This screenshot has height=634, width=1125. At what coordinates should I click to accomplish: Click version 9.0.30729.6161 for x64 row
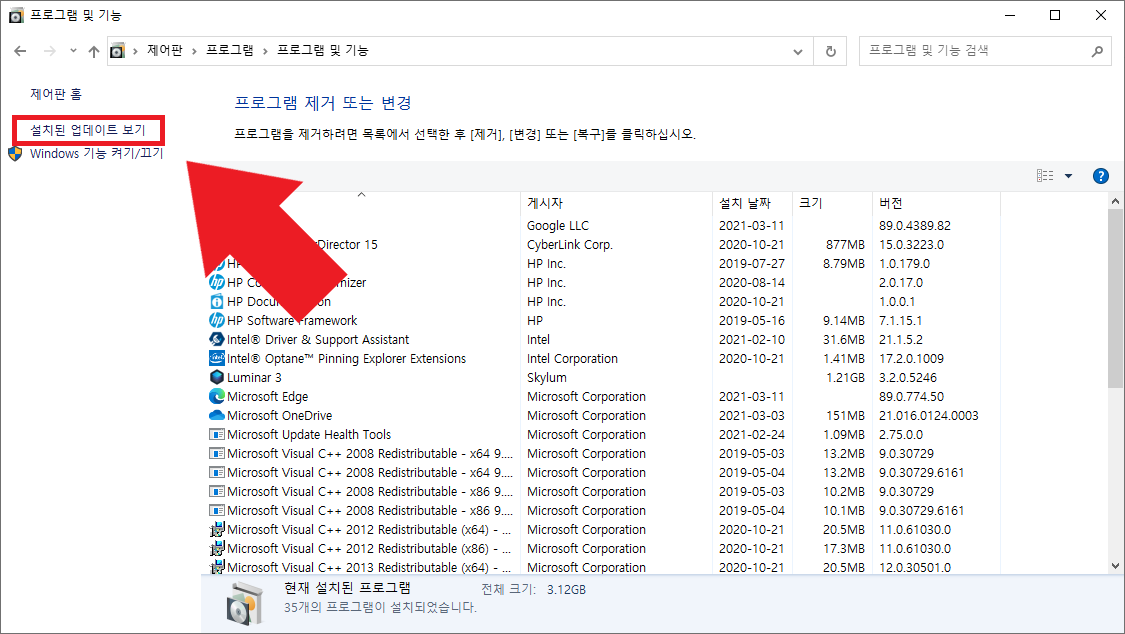coord(921,473)
